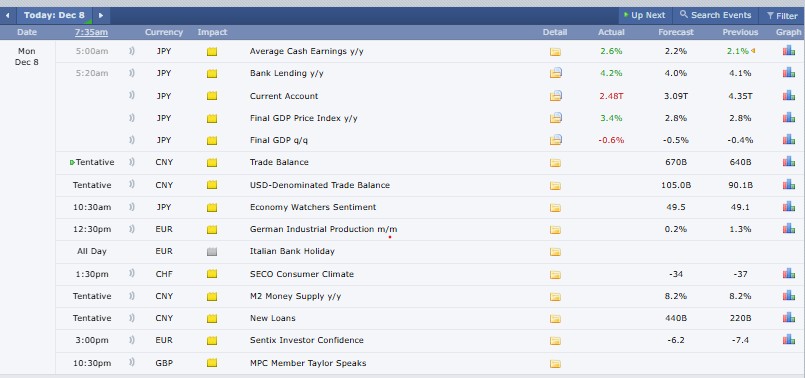Open detail folder for German Industrial Production

click(x=555, y=230)
